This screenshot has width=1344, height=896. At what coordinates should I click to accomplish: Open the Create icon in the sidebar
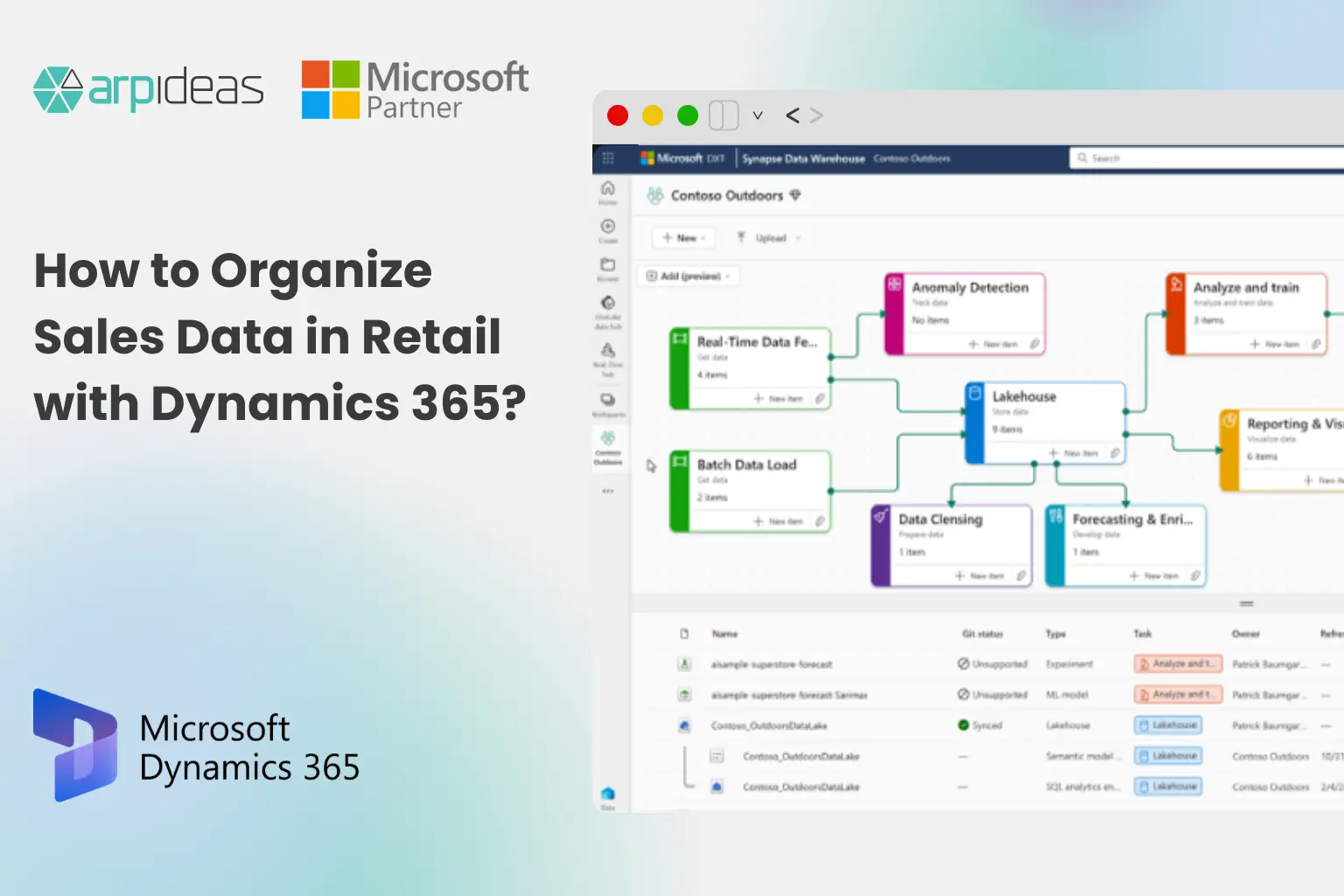607,226
